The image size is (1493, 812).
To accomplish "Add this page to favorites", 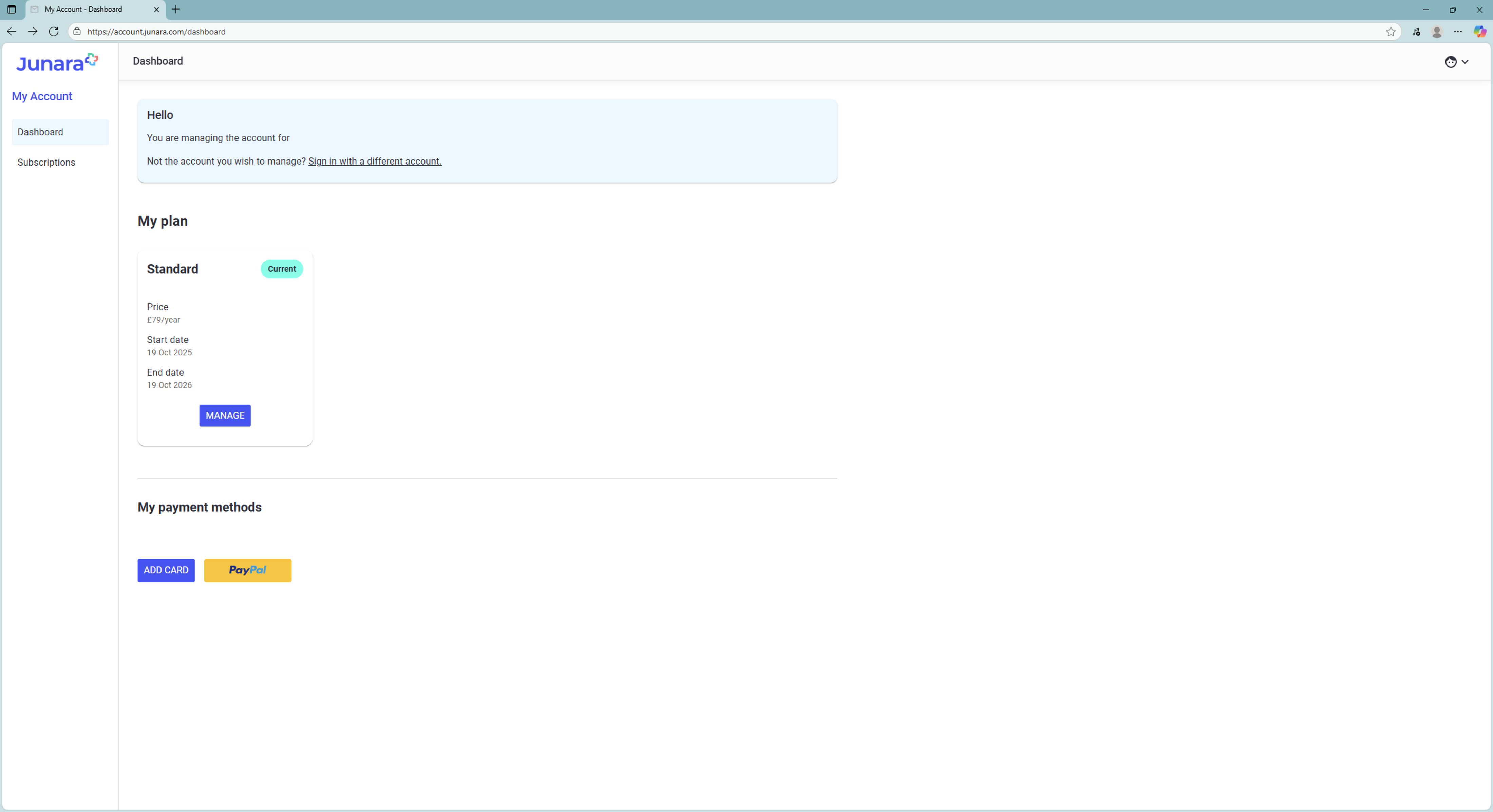I will 1391,31.
